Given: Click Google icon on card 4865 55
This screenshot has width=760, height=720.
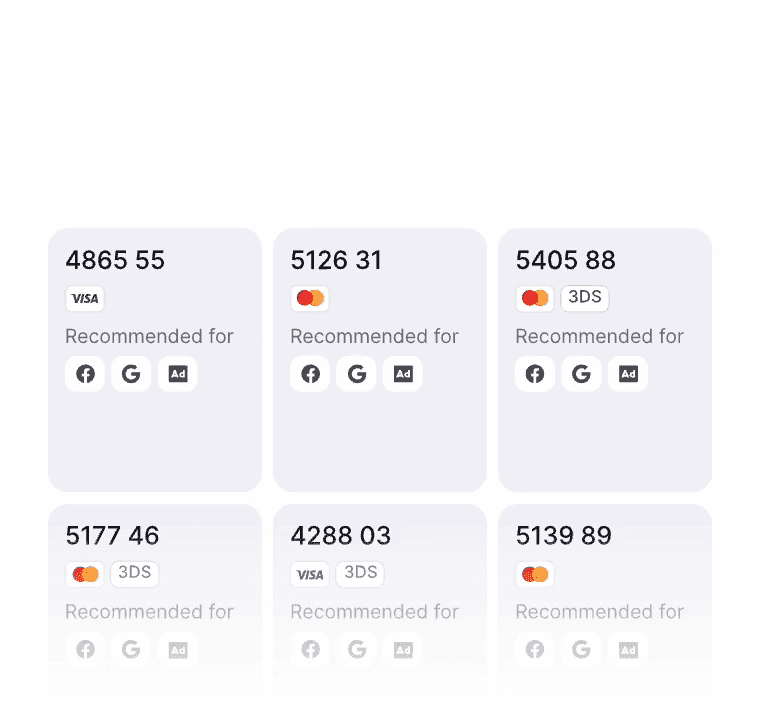Looking at the screenshot, I should coord(131,374).
